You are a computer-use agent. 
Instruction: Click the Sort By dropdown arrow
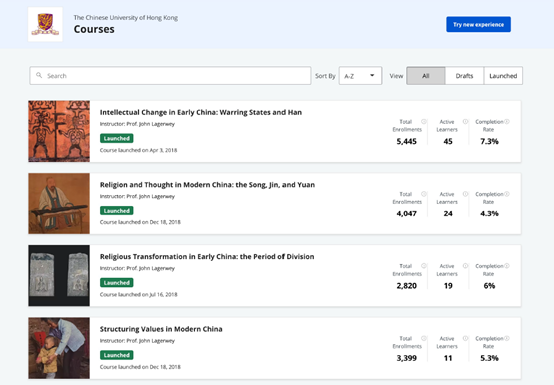(372, 75)
